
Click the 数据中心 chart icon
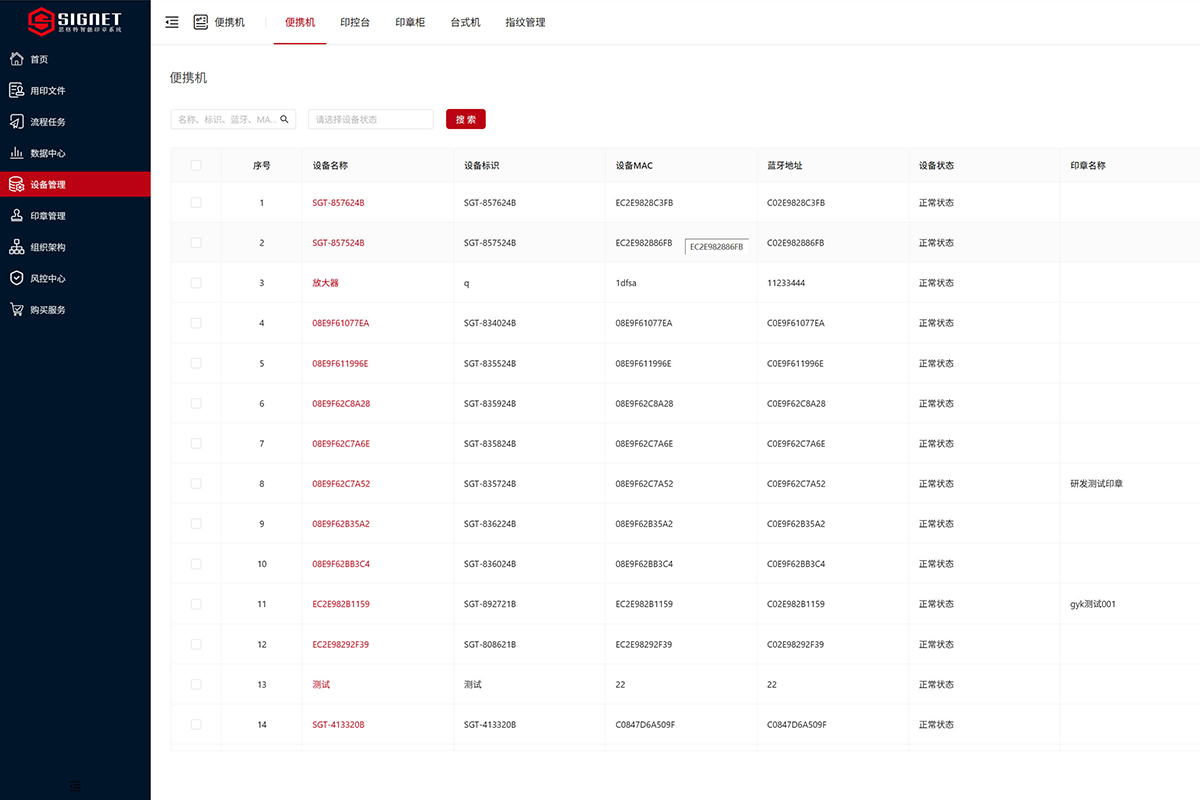click(x=16, y=153)
